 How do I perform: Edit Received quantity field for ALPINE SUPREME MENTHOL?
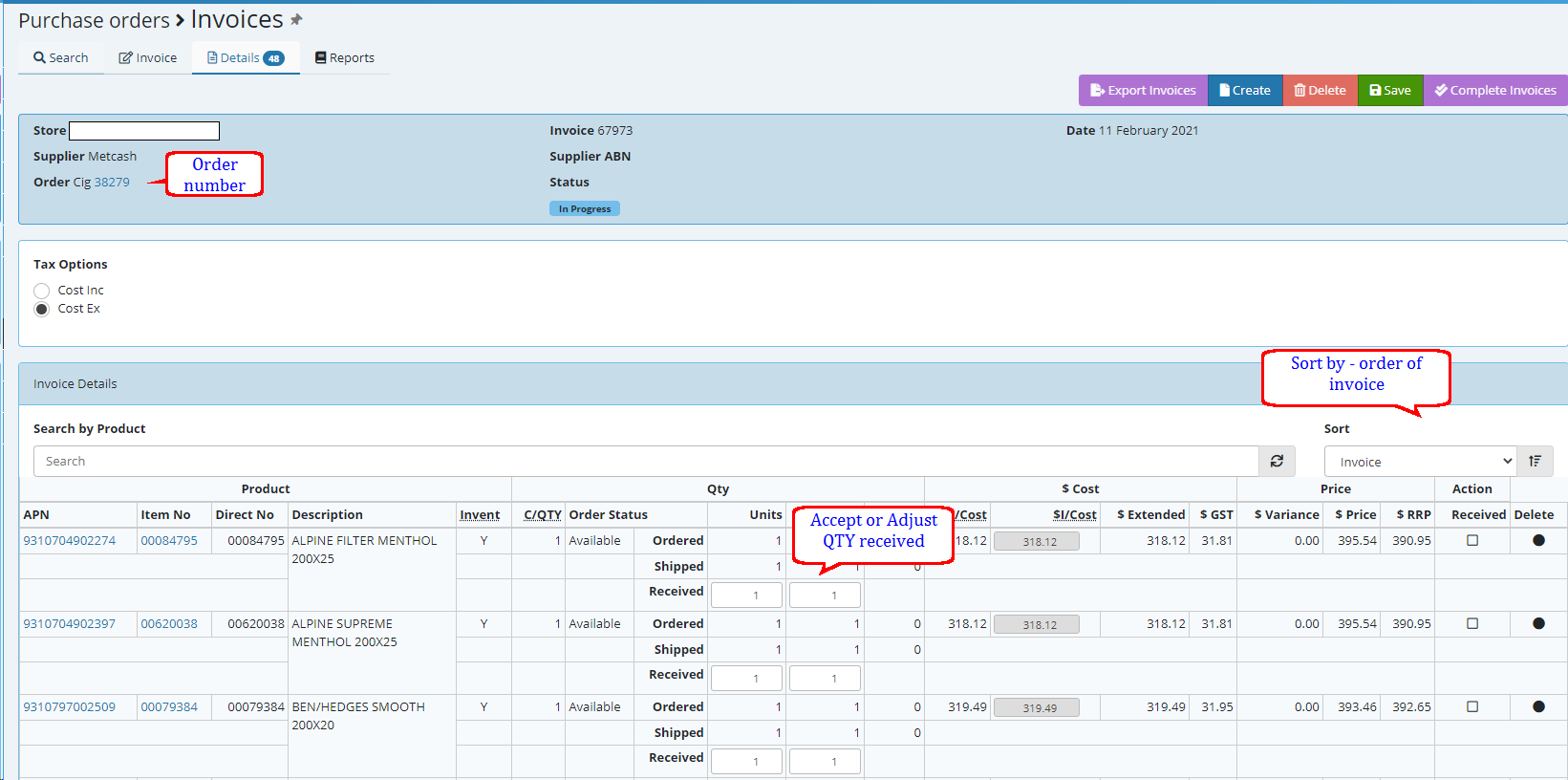826,678
